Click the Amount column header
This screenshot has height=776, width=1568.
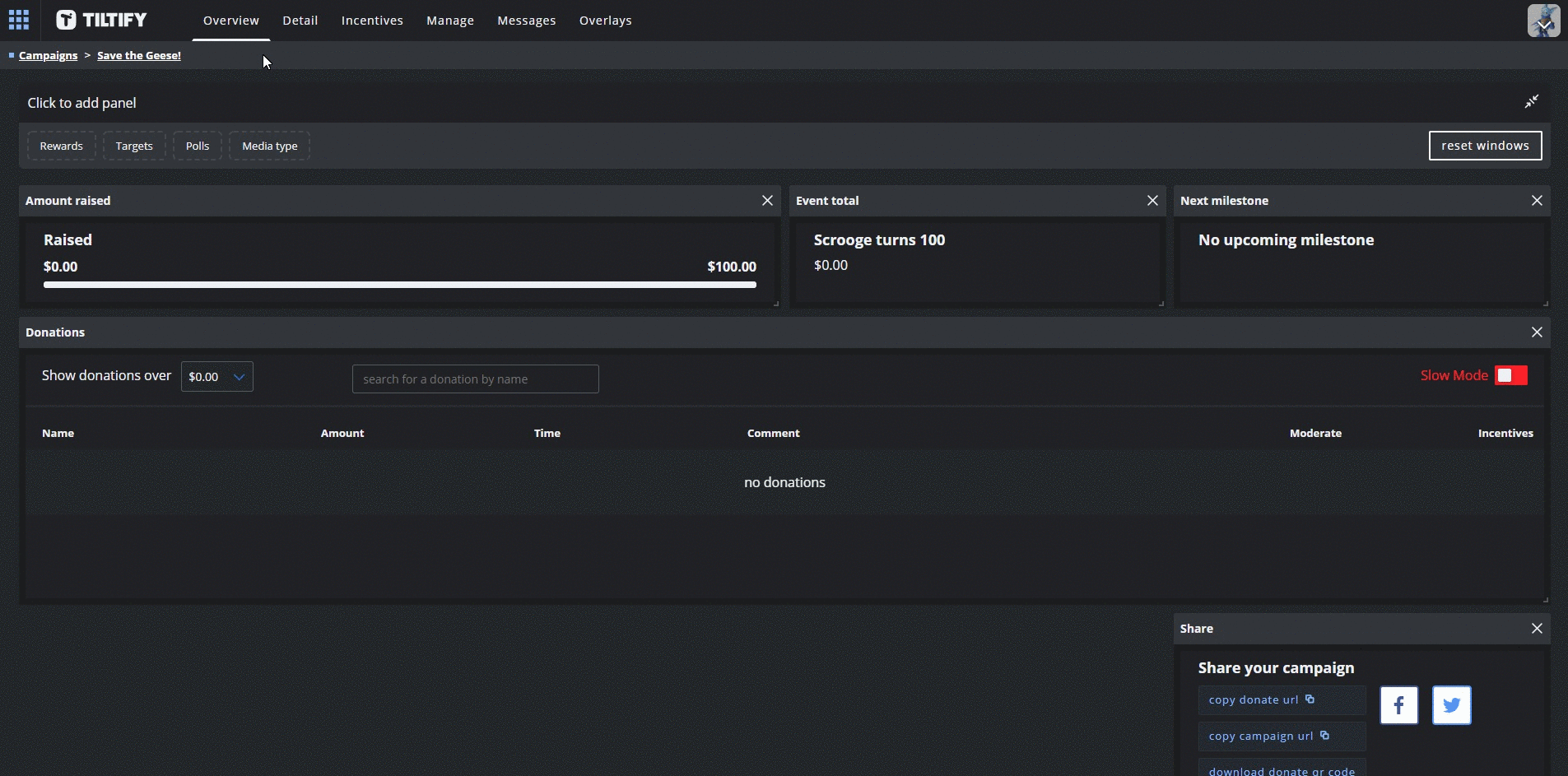[x=342, y=433]
